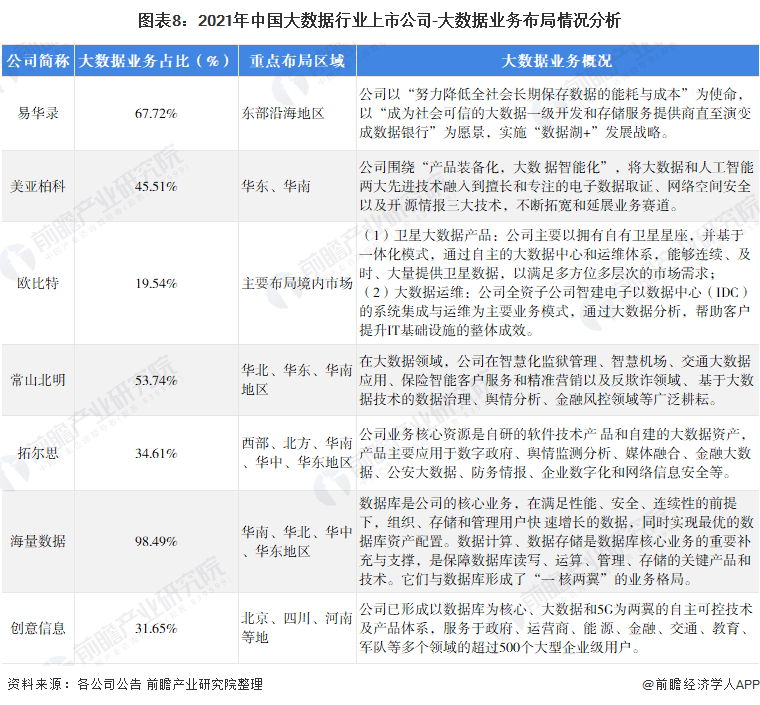The height and width of the screenshot is (705, 760).
Task: Click 美亚柏科 overview about 电子数据取证
Action: [556, 186]
